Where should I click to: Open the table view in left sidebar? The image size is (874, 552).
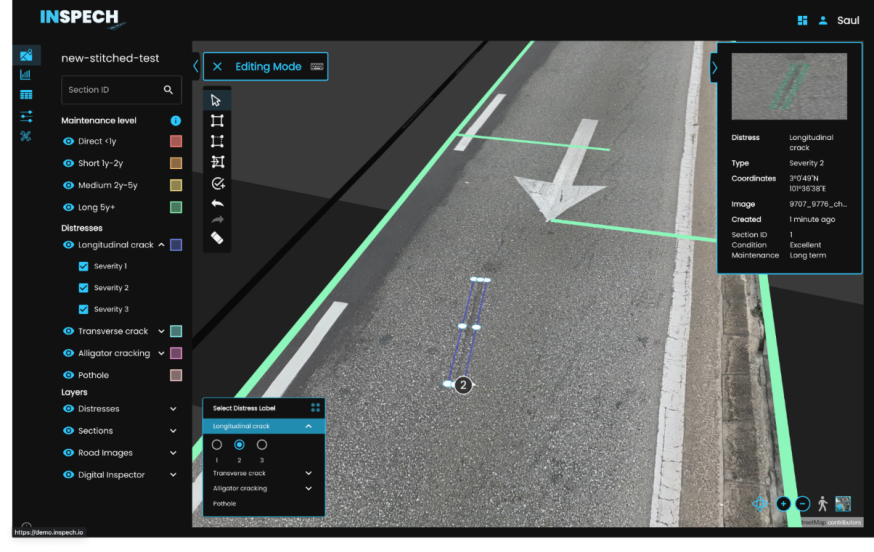pyautogui.click(x=25, y=95)
